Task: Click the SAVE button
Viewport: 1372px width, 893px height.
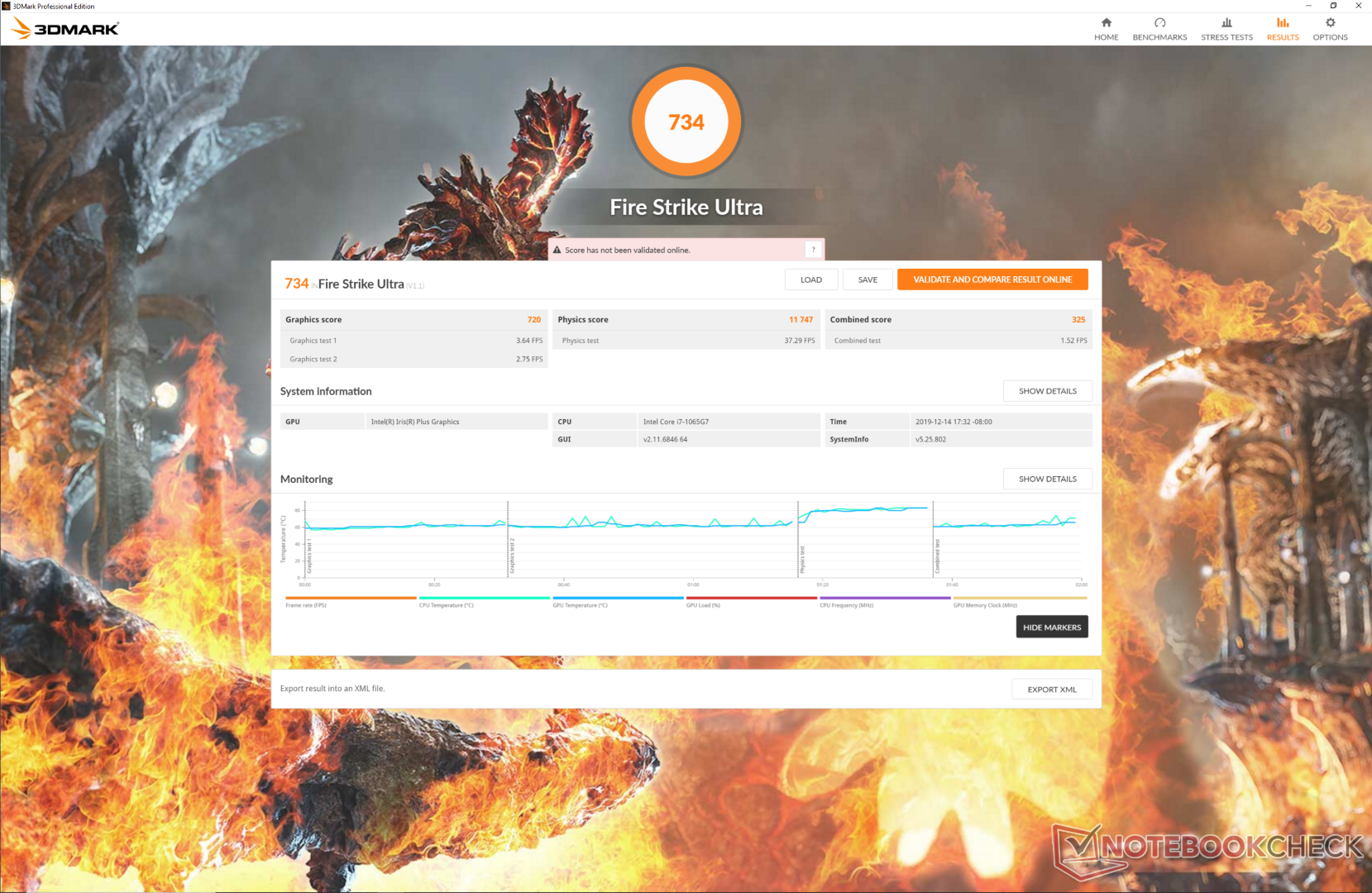Action: (x=868, y=279)
